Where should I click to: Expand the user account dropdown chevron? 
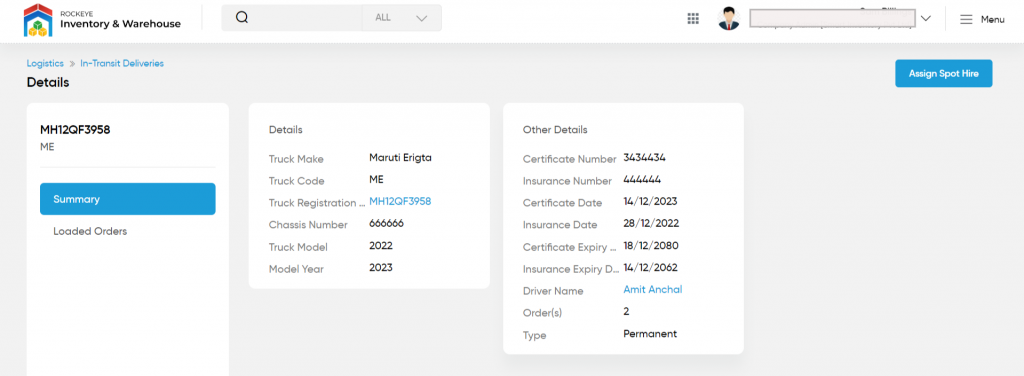point(925,19)
